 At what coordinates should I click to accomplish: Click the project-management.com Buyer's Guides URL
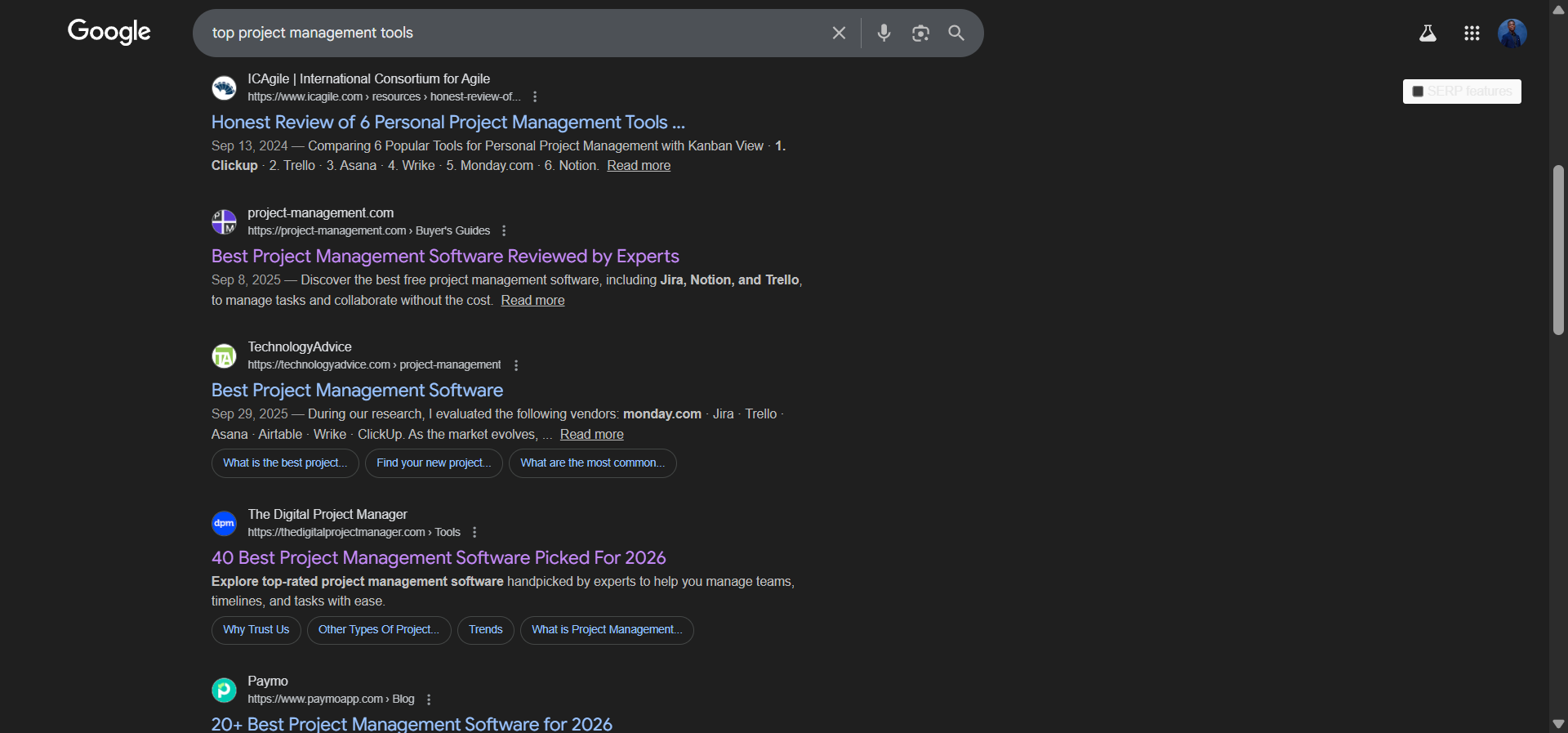tap(369, 231)
